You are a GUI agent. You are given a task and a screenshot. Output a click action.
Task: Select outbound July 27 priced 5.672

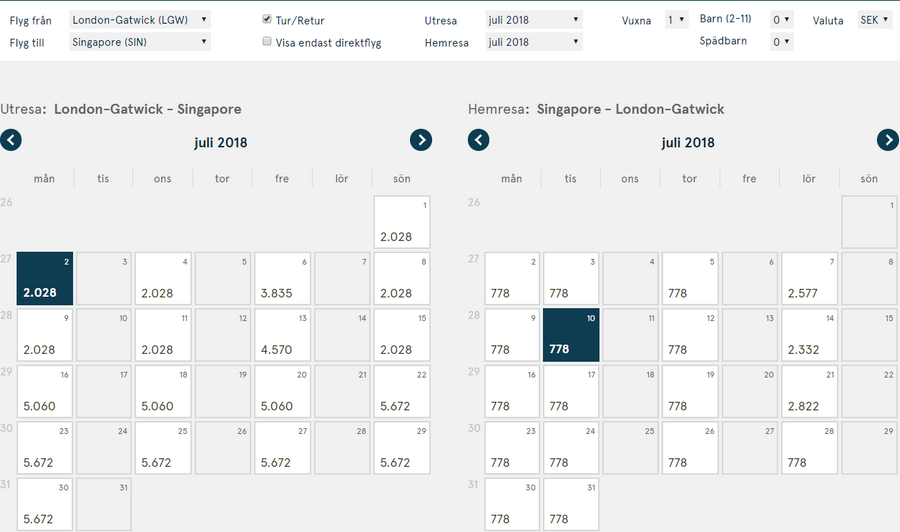point(282,448)
